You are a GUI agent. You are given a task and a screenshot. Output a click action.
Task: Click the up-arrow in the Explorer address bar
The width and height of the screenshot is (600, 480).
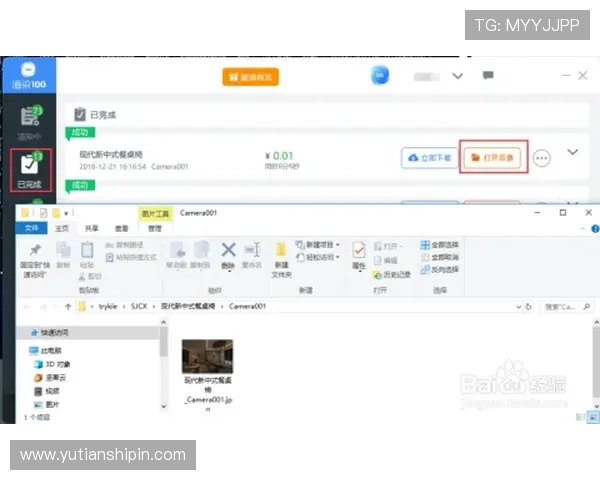[68, 306]
